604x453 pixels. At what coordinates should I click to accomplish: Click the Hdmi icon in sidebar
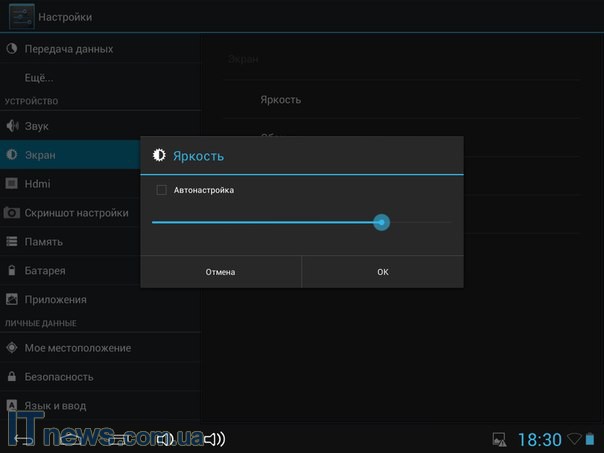[12, 184]
